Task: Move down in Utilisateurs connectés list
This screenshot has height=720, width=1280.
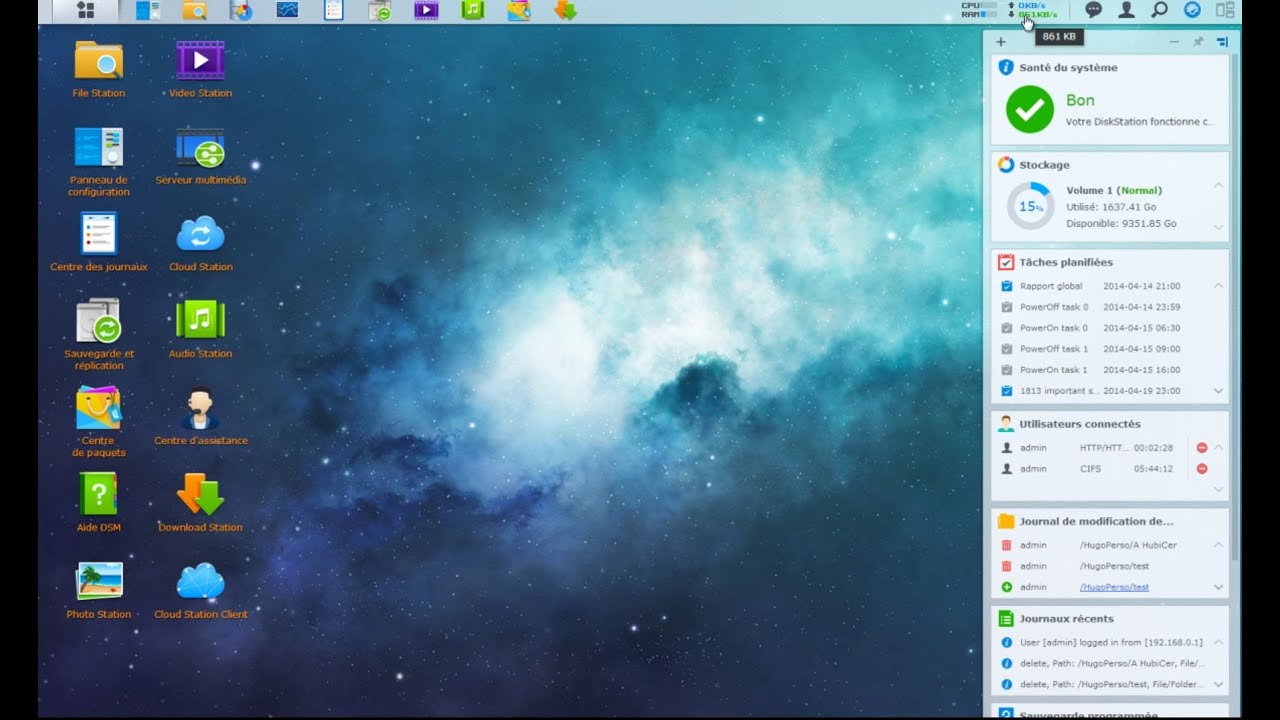Action: click(x=1218, y=490)
